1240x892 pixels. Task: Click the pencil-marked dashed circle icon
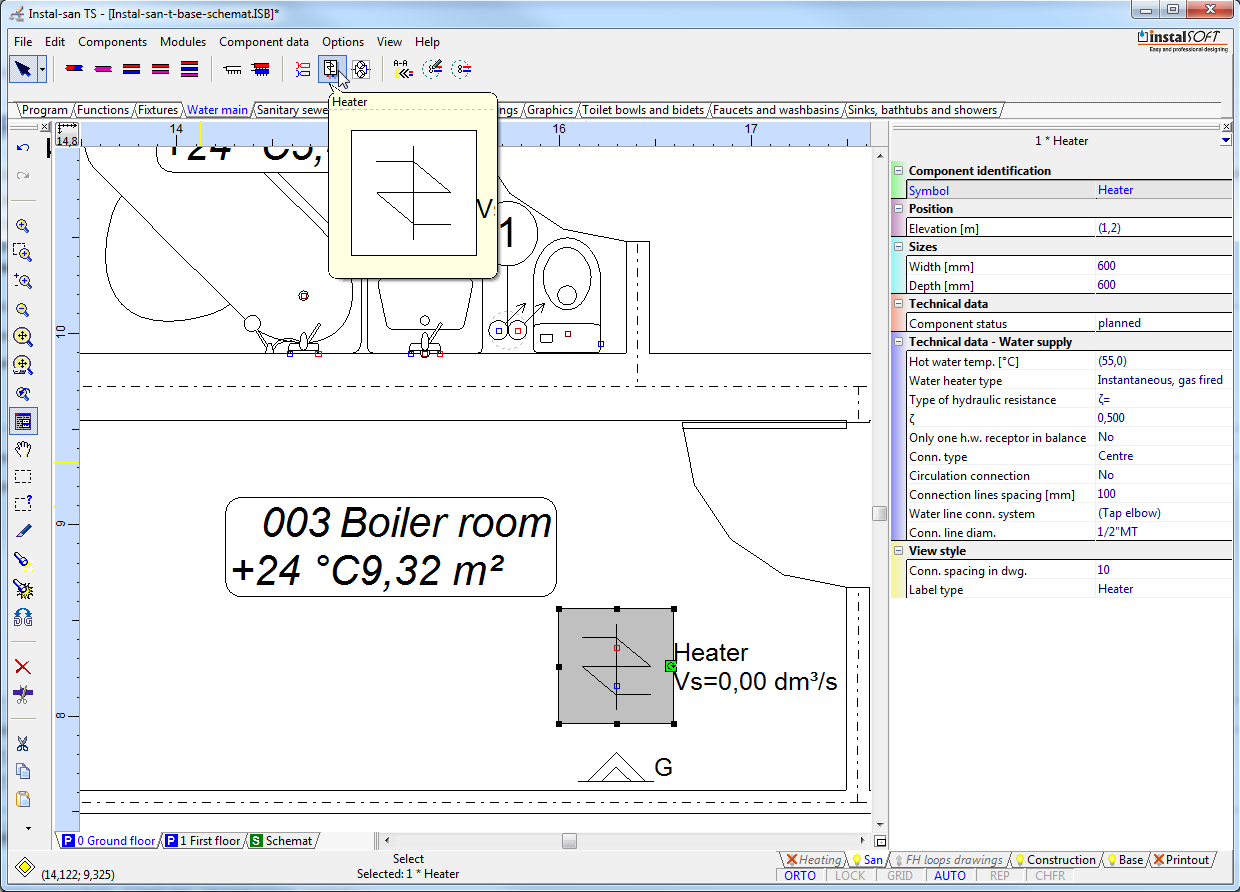pyautogui.click(x=432, y=69)
